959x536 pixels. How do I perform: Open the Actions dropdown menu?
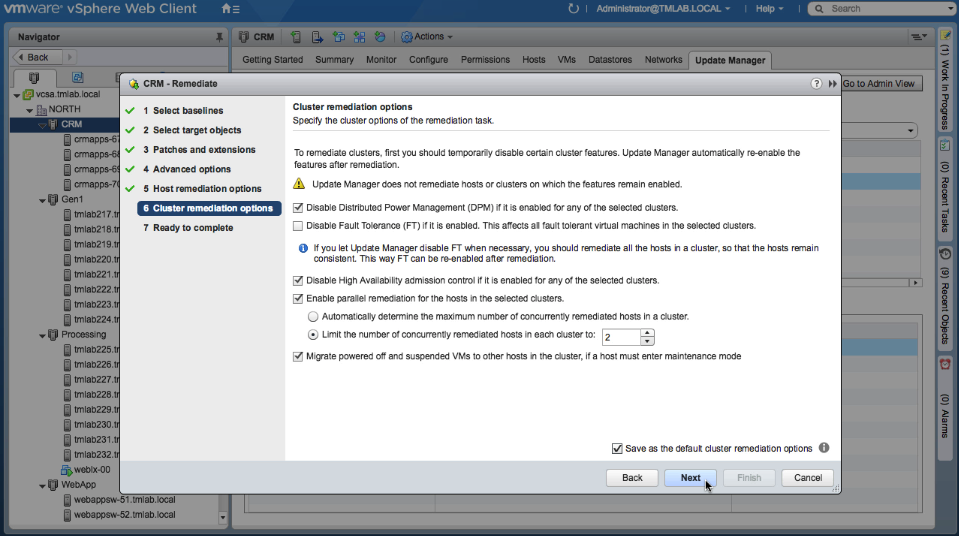[427, 37]
